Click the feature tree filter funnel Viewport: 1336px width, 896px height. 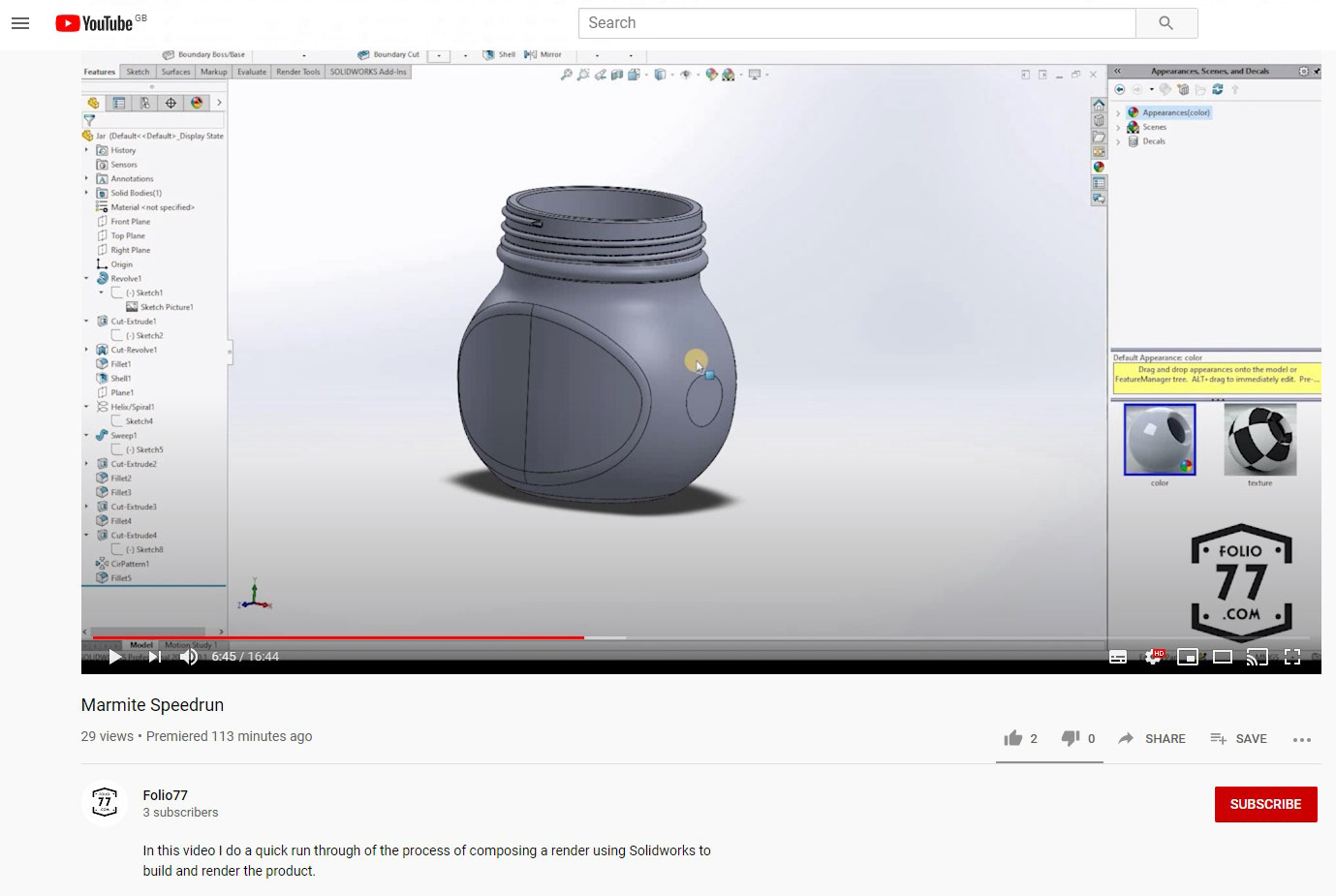(89, 120)
